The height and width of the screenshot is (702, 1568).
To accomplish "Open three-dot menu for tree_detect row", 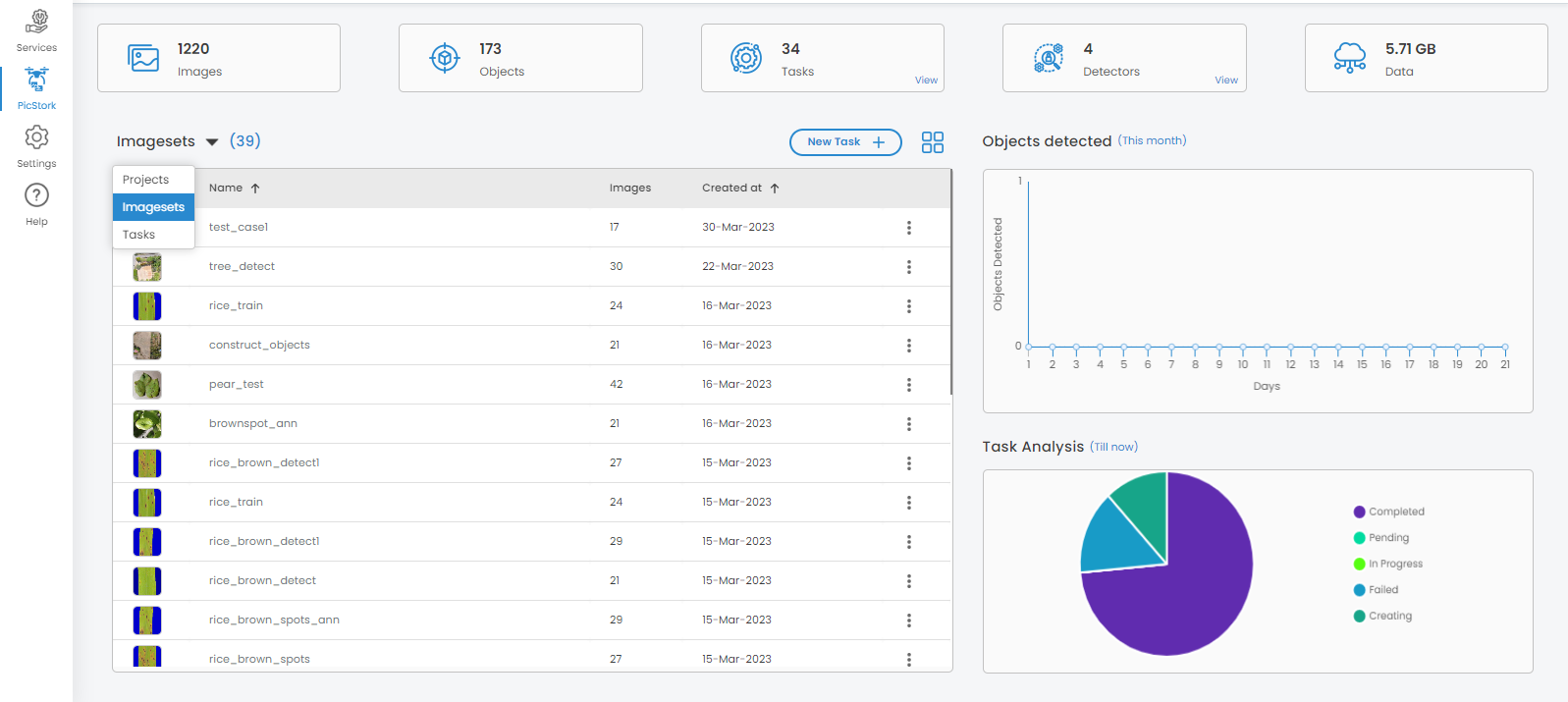I will (x=908, y=267).
